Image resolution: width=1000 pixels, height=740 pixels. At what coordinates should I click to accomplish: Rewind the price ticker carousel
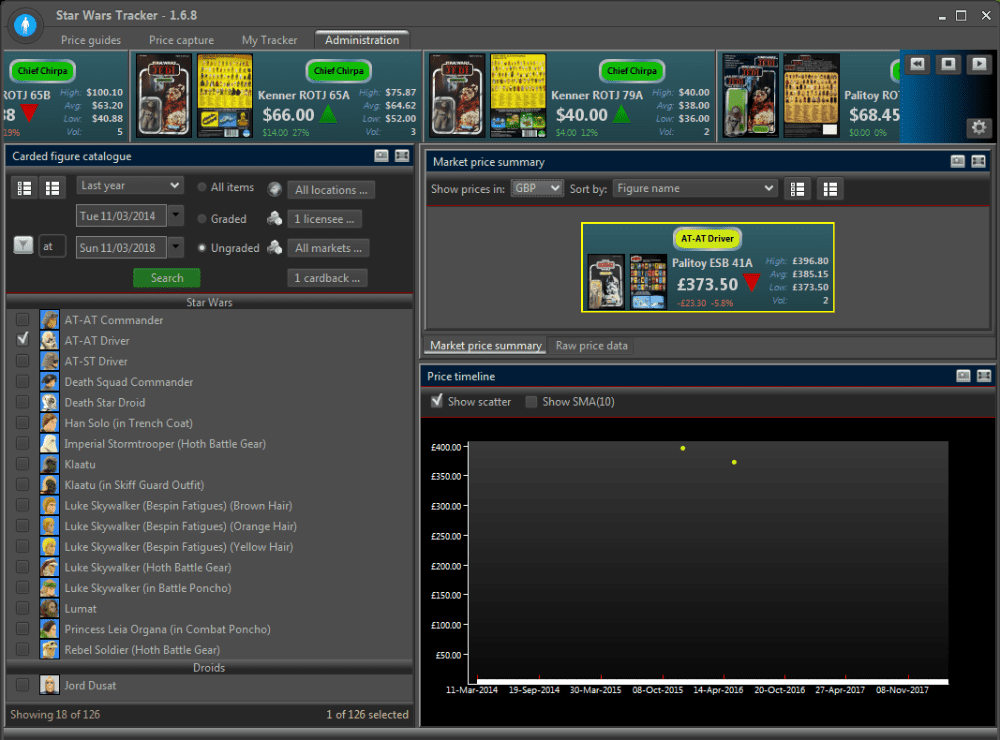(x=918, y=64)
